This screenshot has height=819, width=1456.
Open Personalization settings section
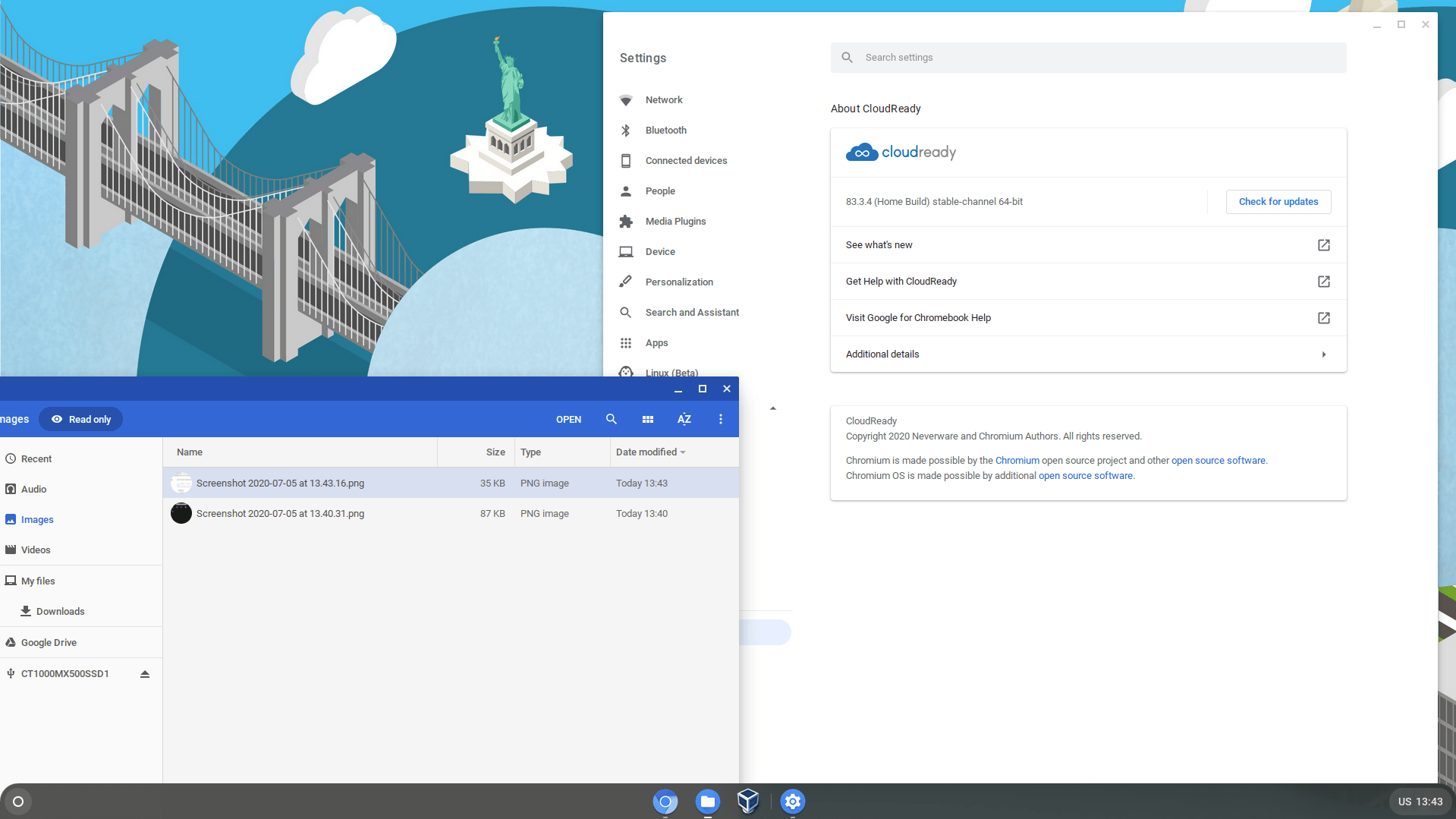click(679, 282)
